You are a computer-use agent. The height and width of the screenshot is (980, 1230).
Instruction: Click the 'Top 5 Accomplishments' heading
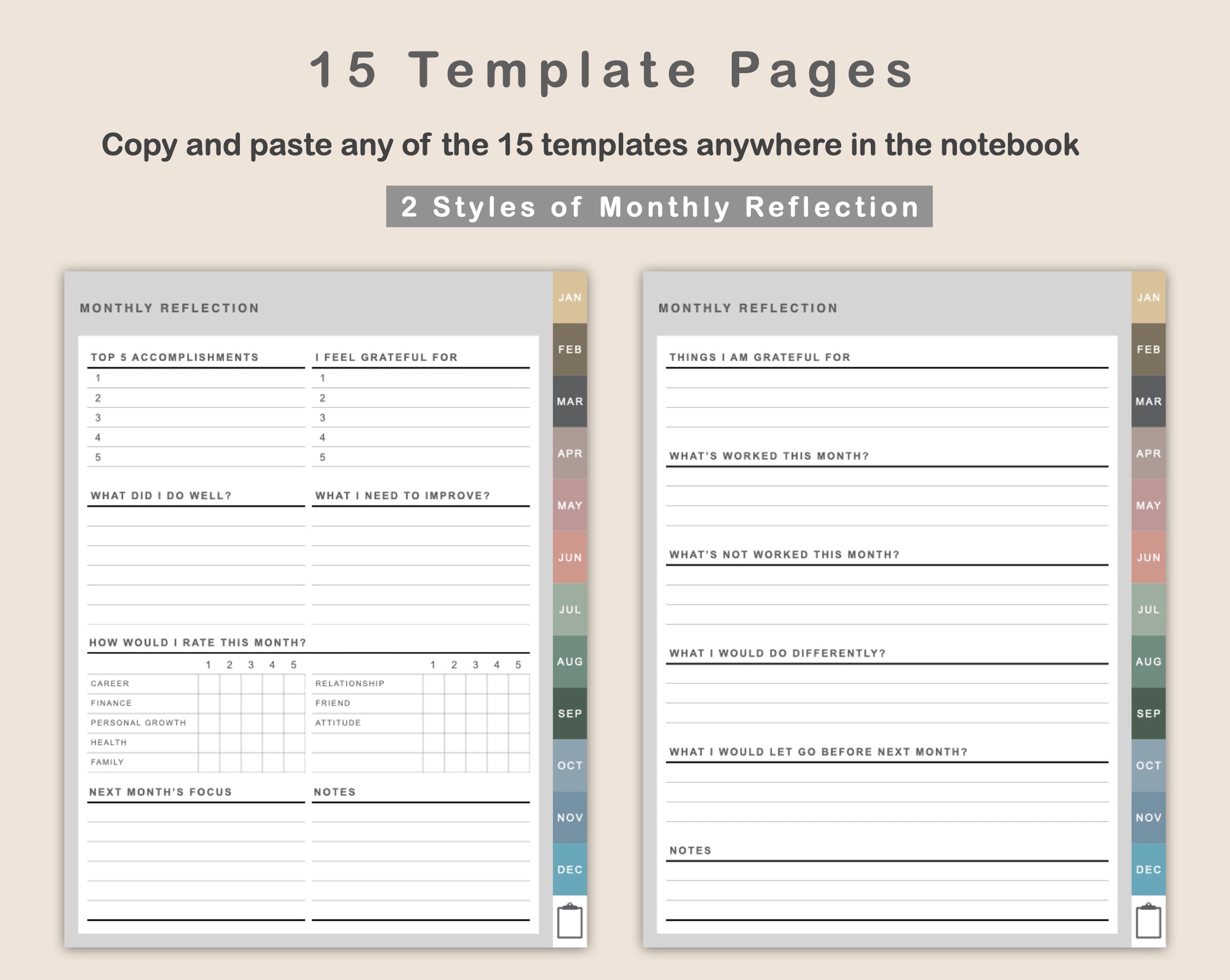(x=174, y=357)
